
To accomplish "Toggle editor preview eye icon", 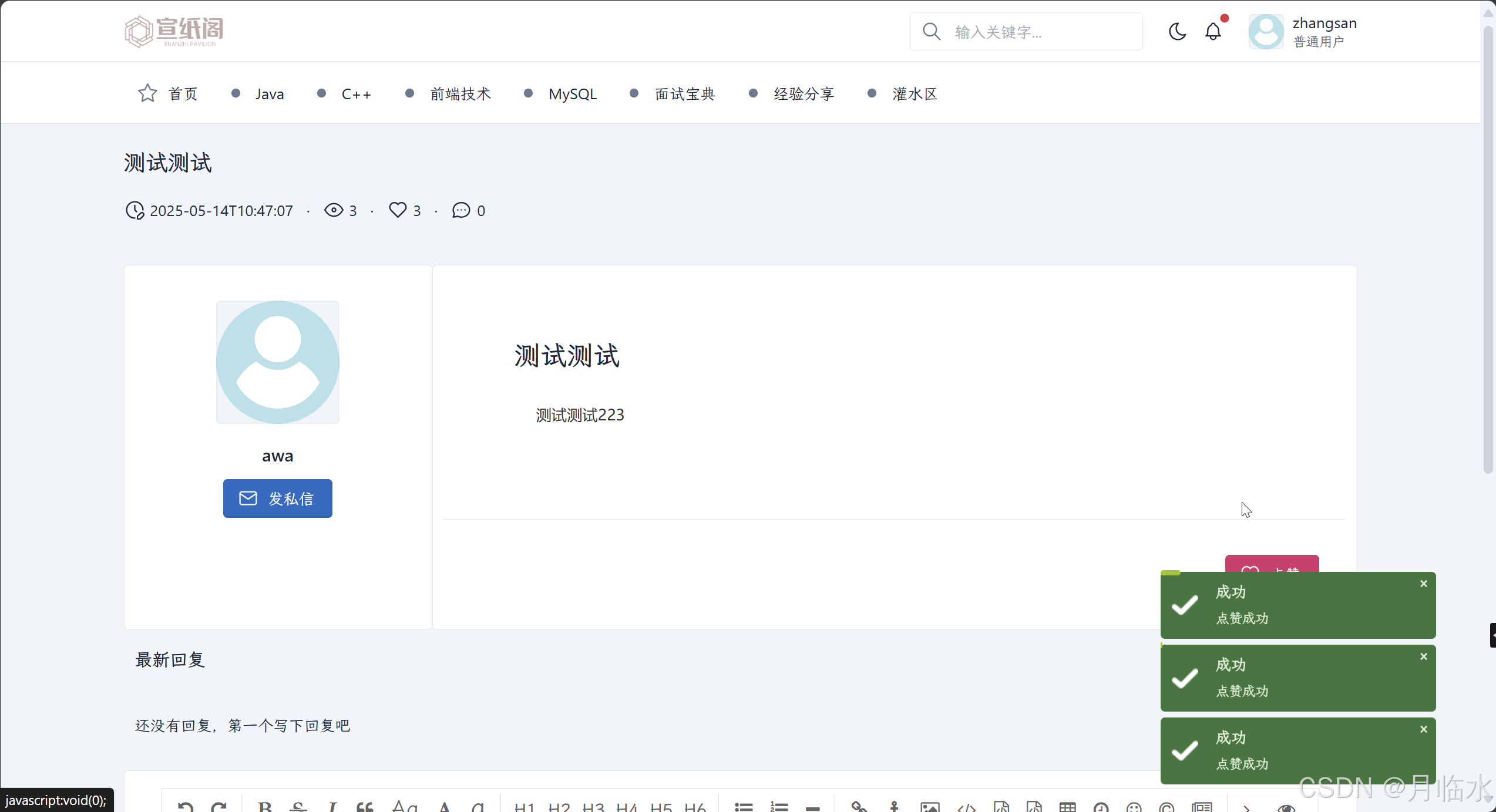I will pyautogui.click(x=1286, y=807).
